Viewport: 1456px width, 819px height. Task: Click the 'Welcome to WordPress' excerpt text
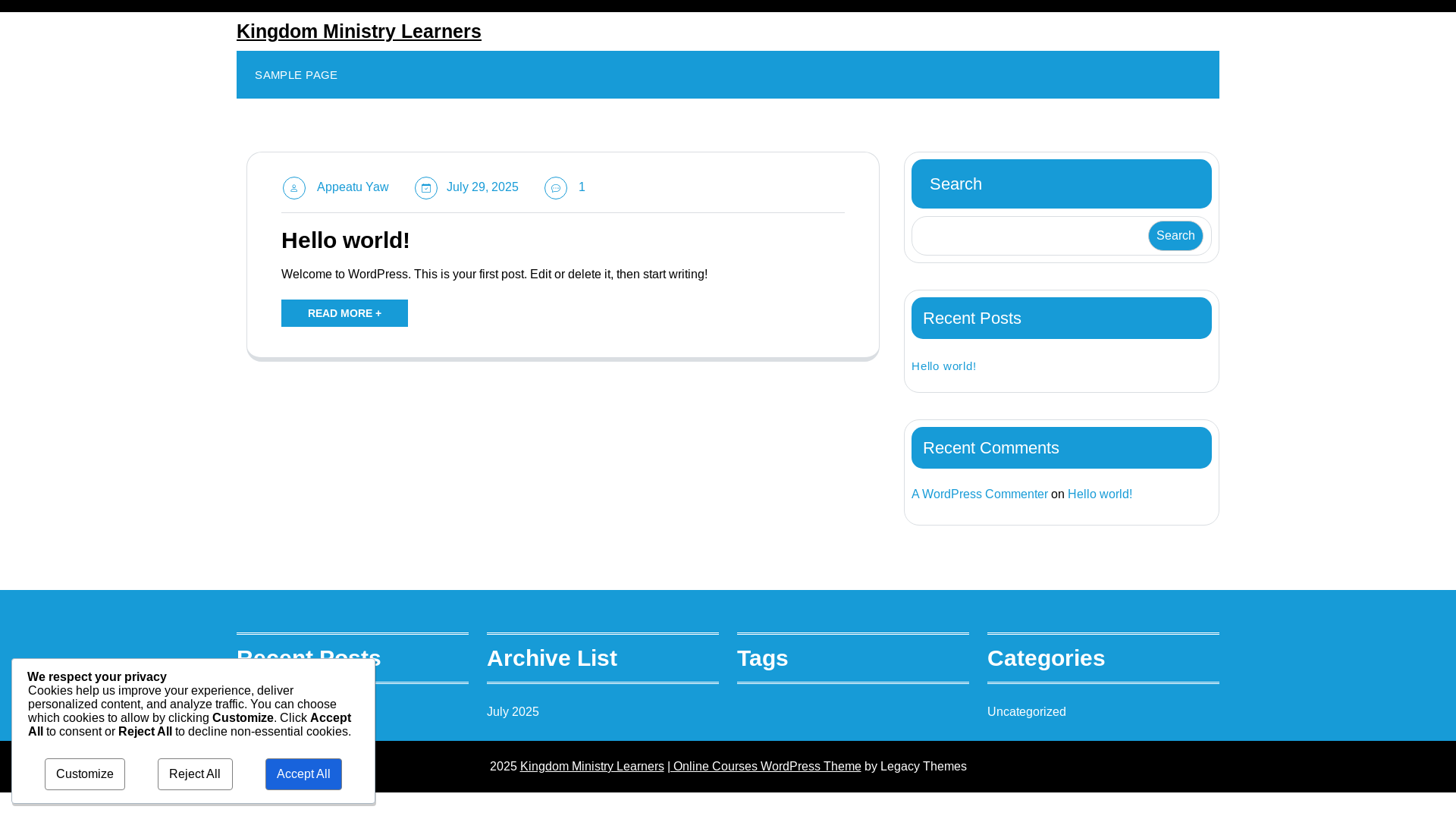[494, 275]
